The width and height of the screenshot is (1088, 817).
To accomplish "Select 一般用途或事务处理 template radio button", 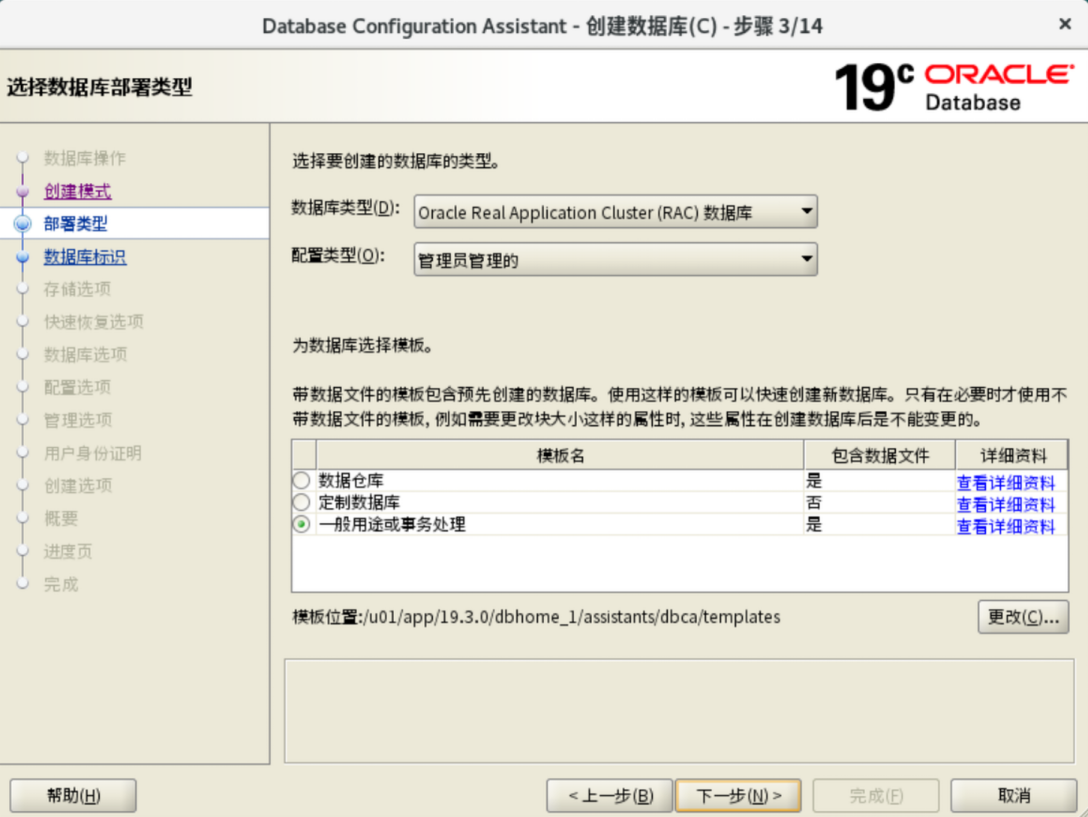I will tap(302, 525).
